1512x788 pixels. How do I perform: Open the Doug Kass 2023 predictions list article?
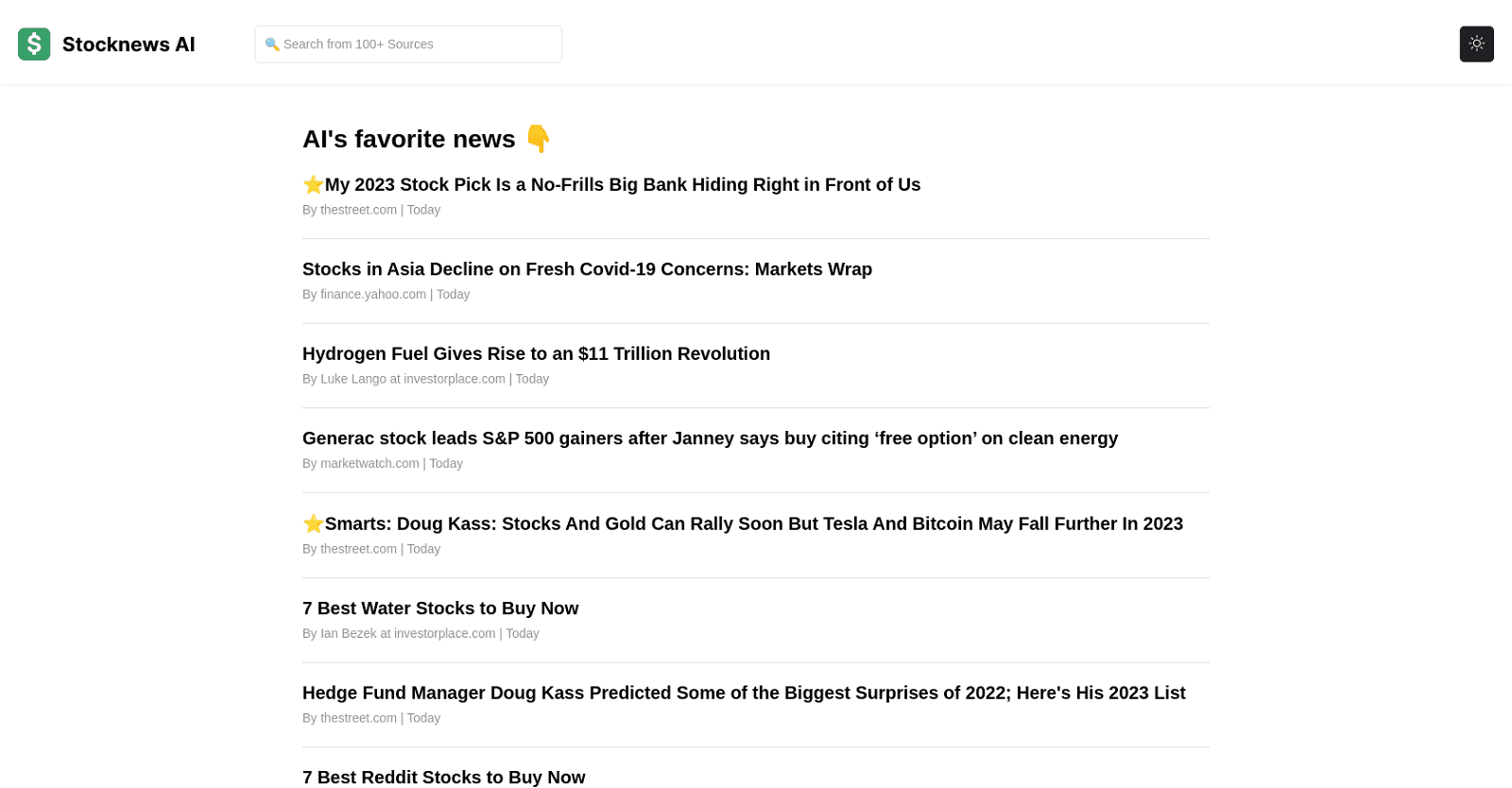point(744,693)
